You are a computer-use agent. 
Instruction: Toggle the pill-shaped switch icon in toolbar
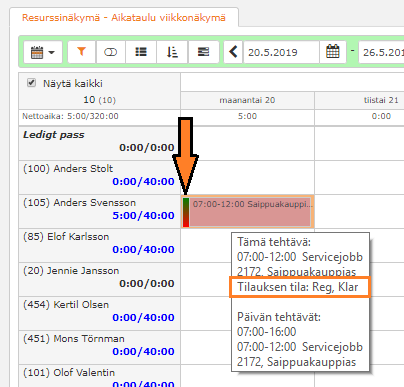(111, 52)
